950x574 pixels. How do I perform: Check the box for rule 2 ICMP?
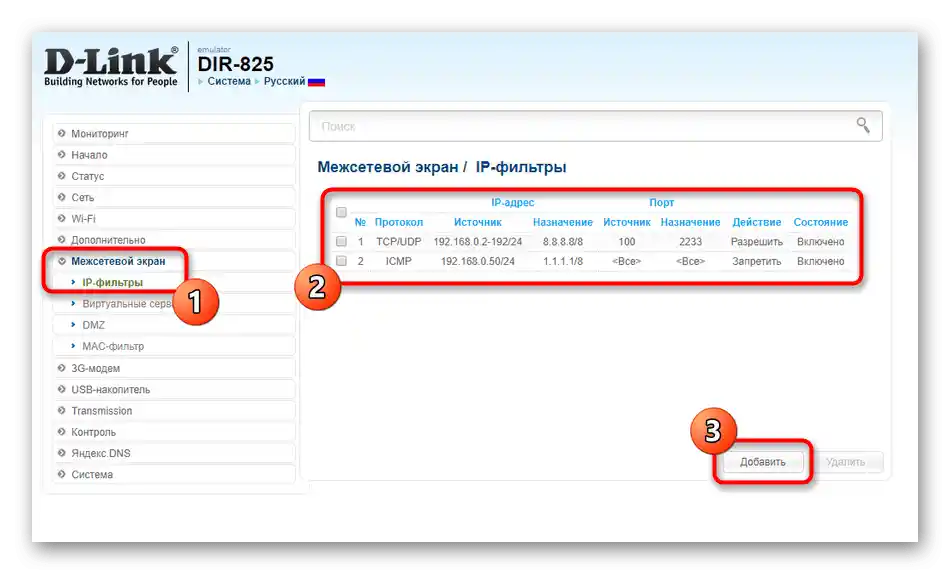[x=341, y=261]
